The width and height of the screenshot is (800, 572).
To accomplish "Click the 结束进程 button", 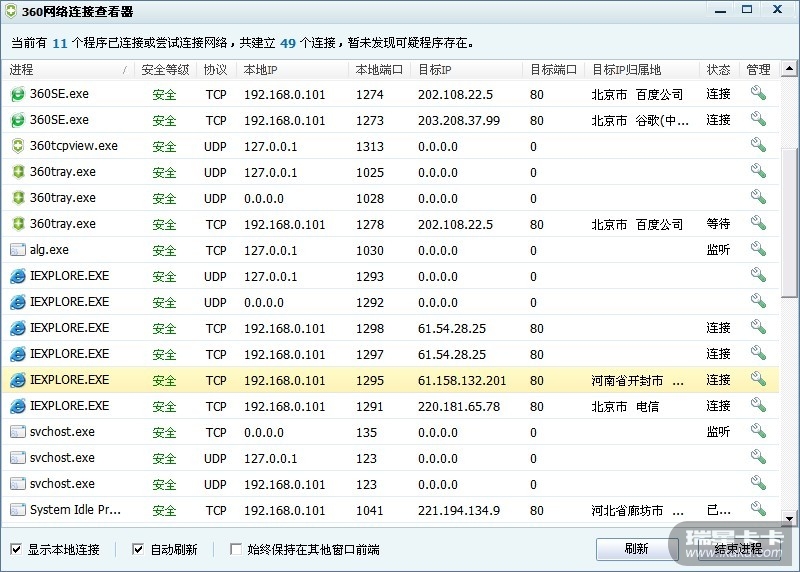I will [x=739, y=549].
